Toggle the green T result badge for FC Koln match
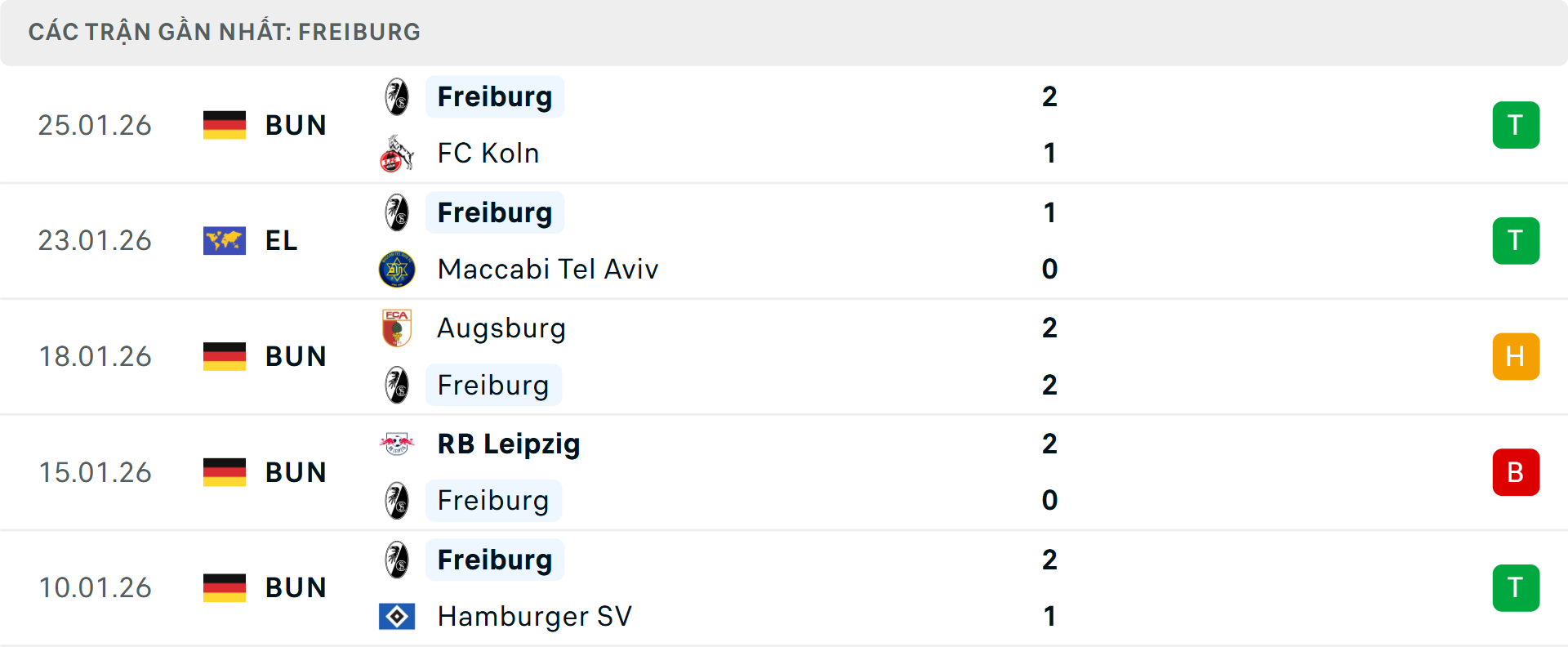Image resolution: width=1568 pixels, height=647 pixels. [x=1516, y=124]
